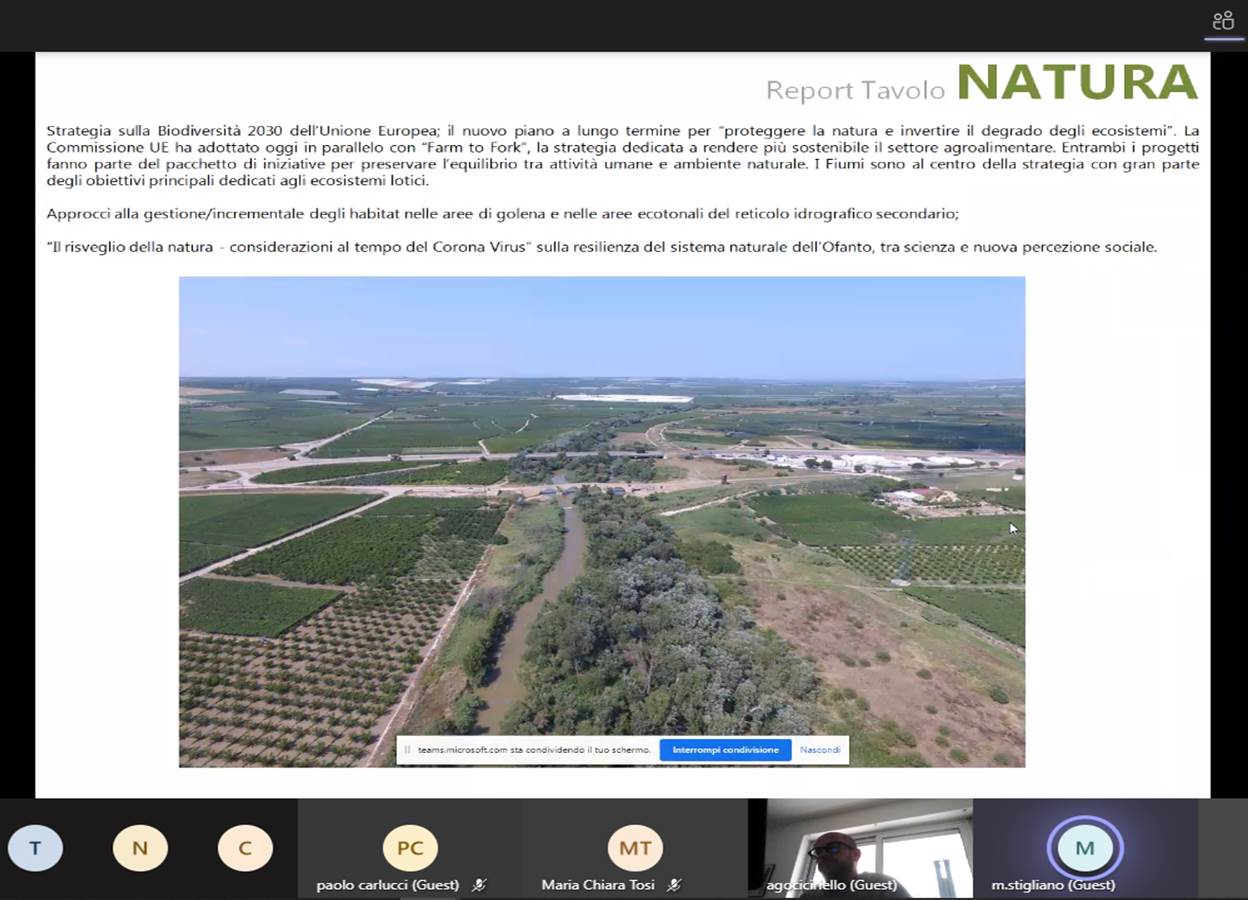Screen dimensions: 1248x900
Task: Click the 'Interrompi condivisione' button
Action: click(x=725, y=750)
